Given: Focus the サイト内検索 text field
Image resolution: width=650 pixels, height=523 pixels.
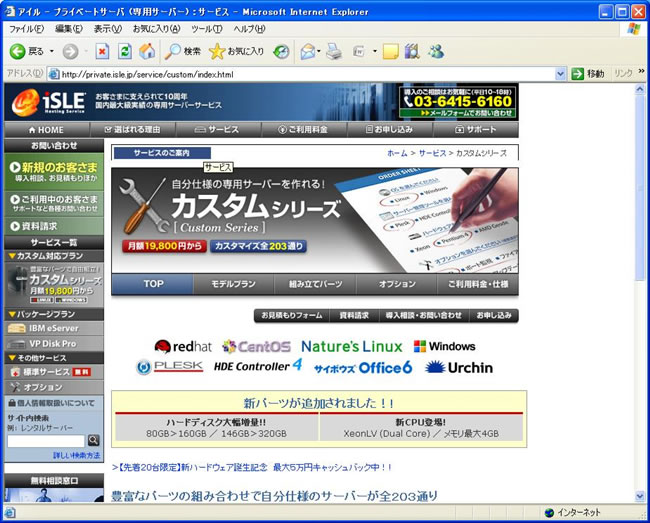Looking at the screenshot, I should pos(46,441).
